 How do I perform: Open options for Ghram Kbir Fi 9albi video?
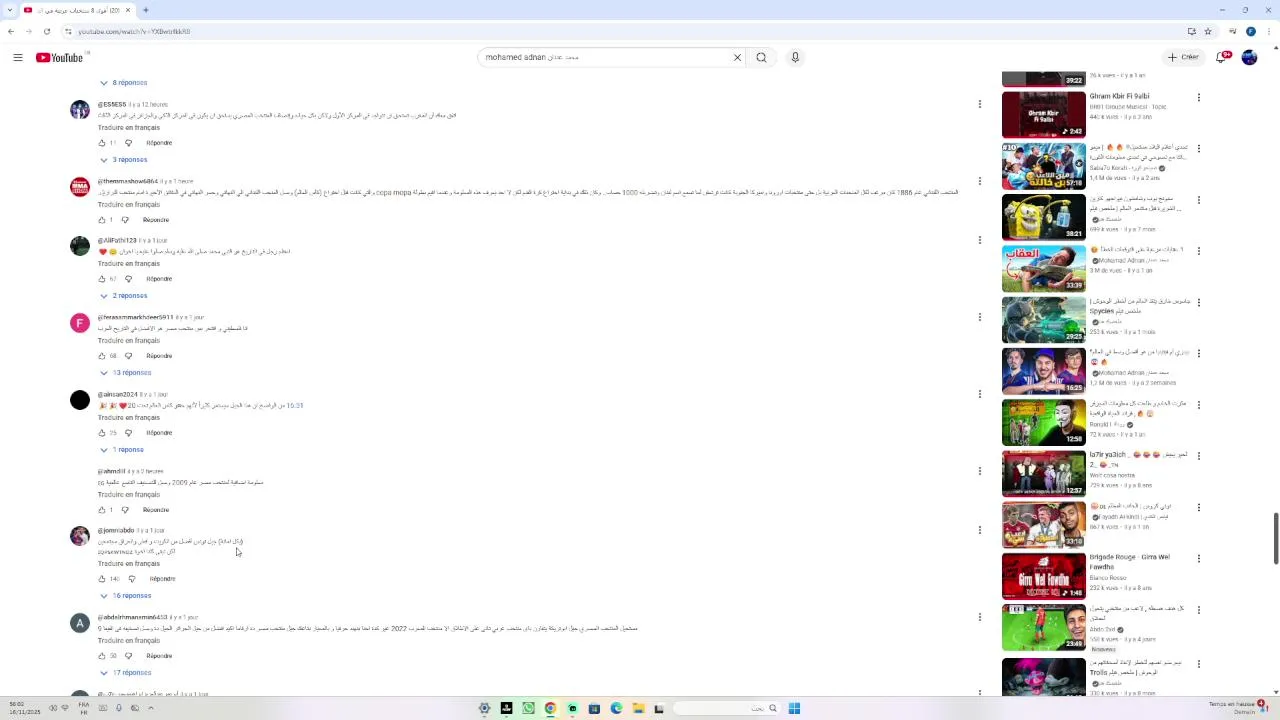click(1199, 97)
